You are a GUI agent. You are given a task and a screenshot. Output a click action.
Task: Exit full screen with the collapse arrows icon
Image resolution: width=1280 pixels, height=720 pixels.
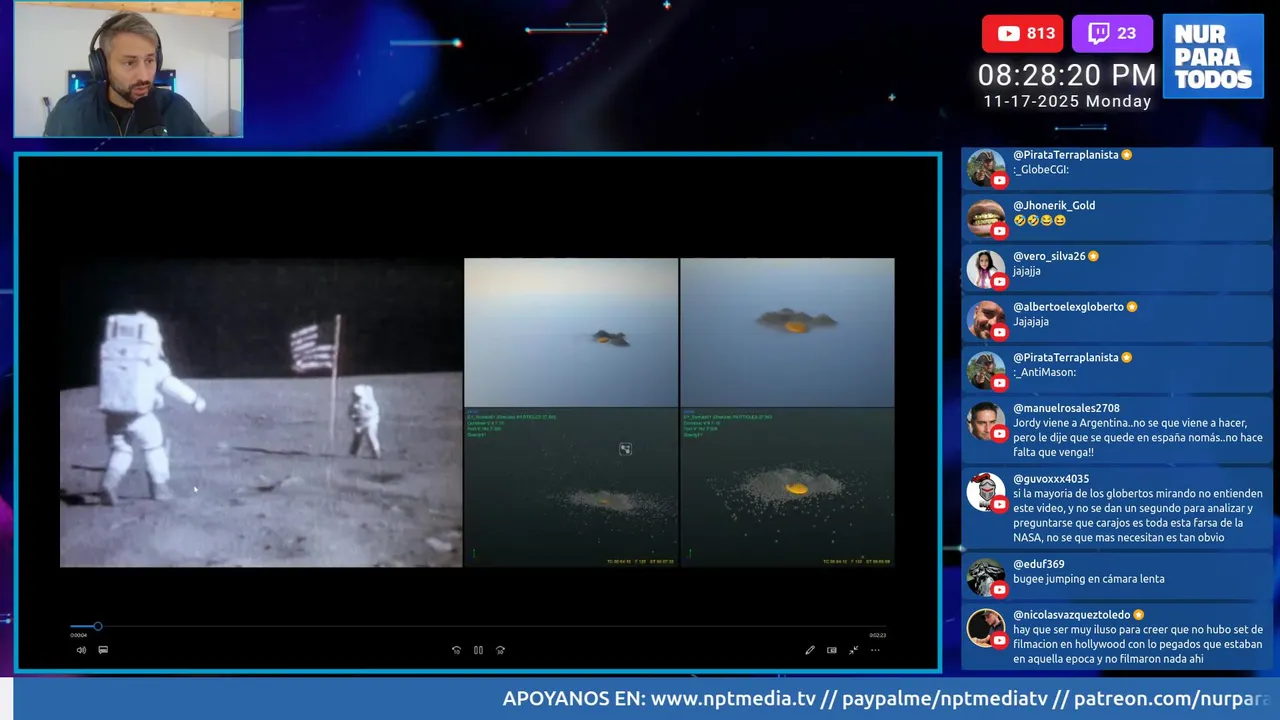(x=853, y=650)
